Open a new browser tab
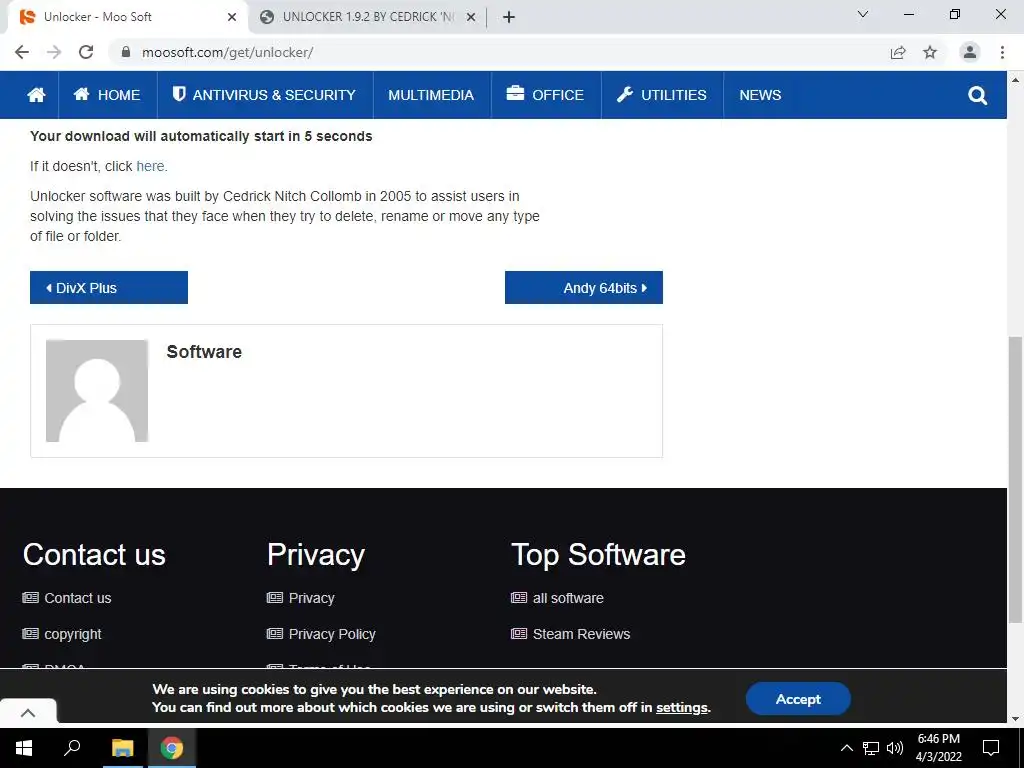This screenshot has height=768, width=1024. coord(509,17)
